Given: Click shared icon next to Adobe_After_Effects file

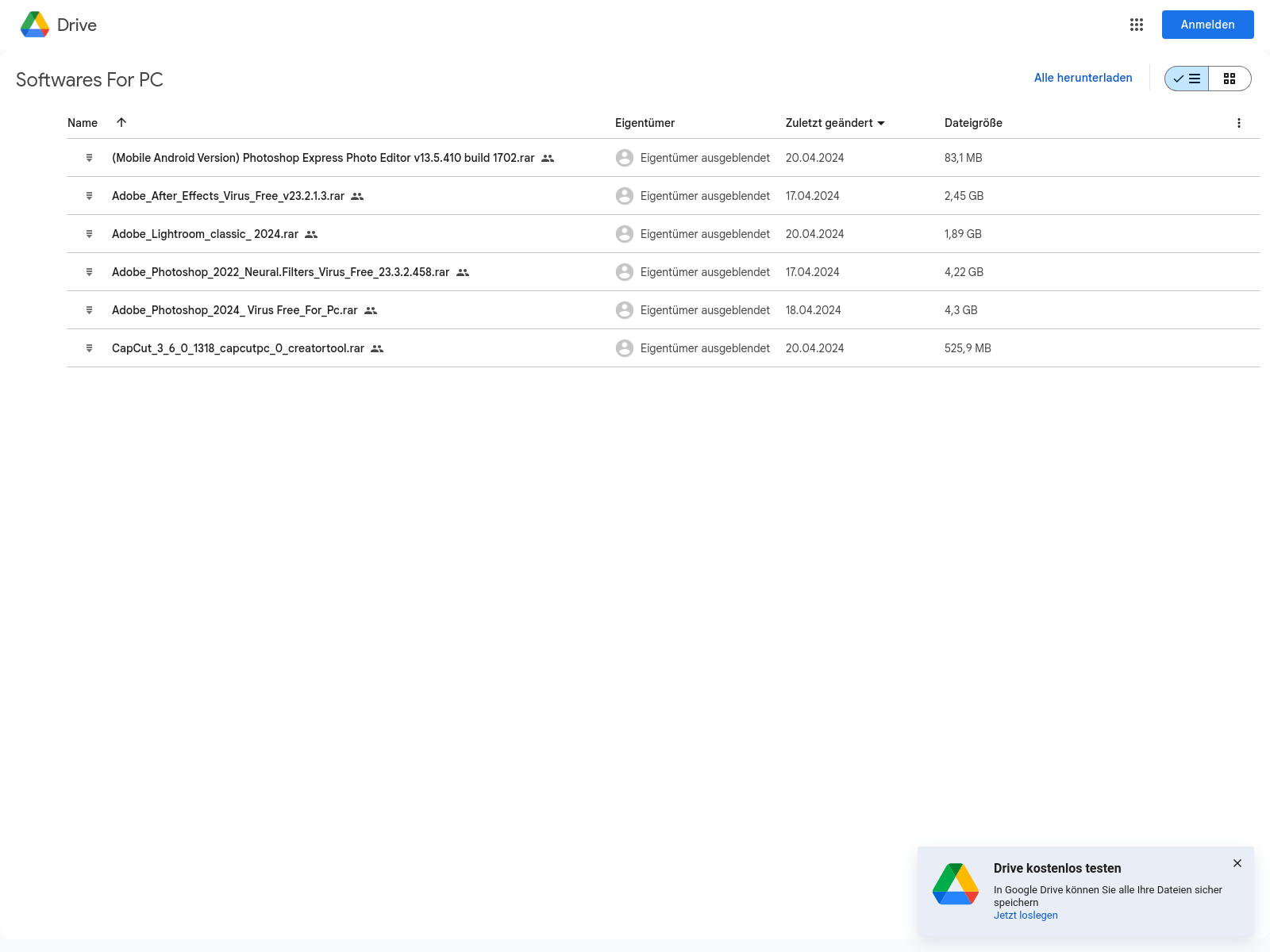Looking at the screenshot, I should pos(357,197).
